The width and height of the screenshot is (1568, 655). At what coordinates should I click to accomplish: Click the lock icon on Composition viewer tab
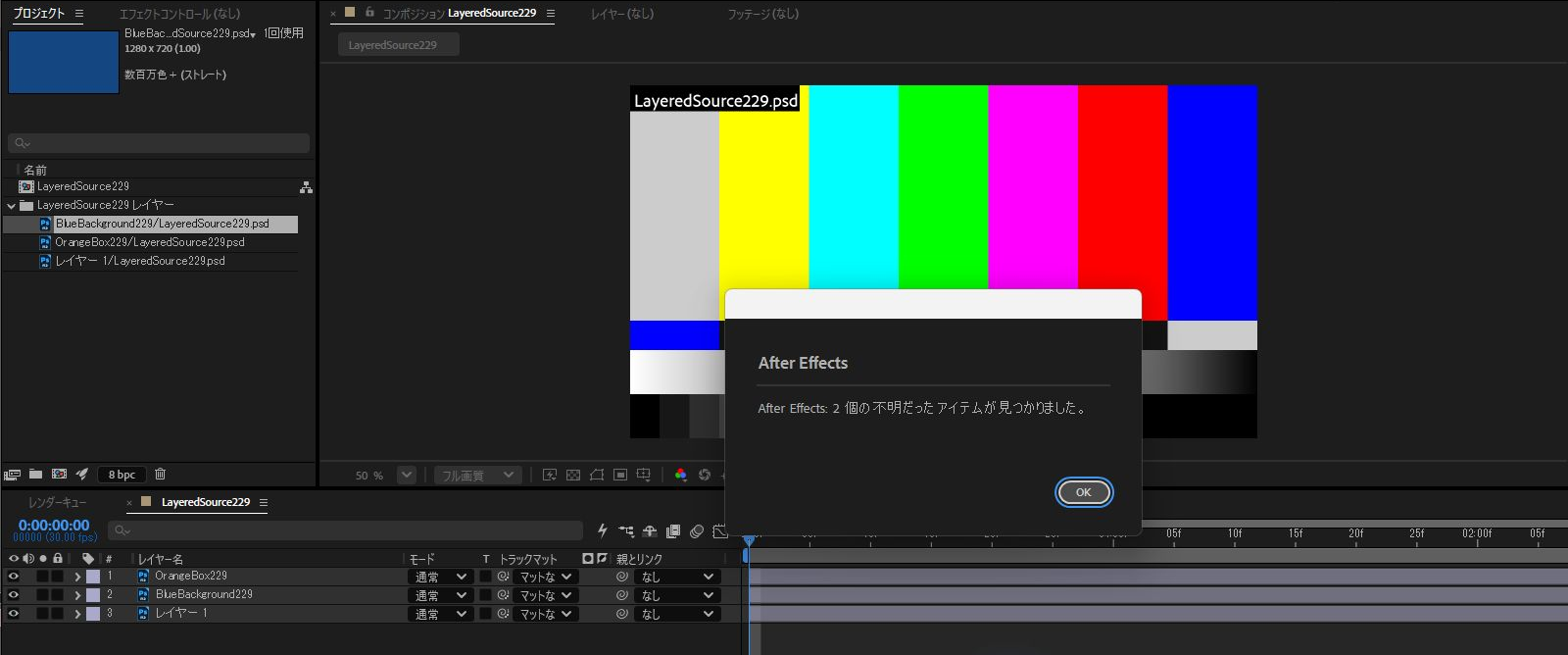click(x=369, y=13)
